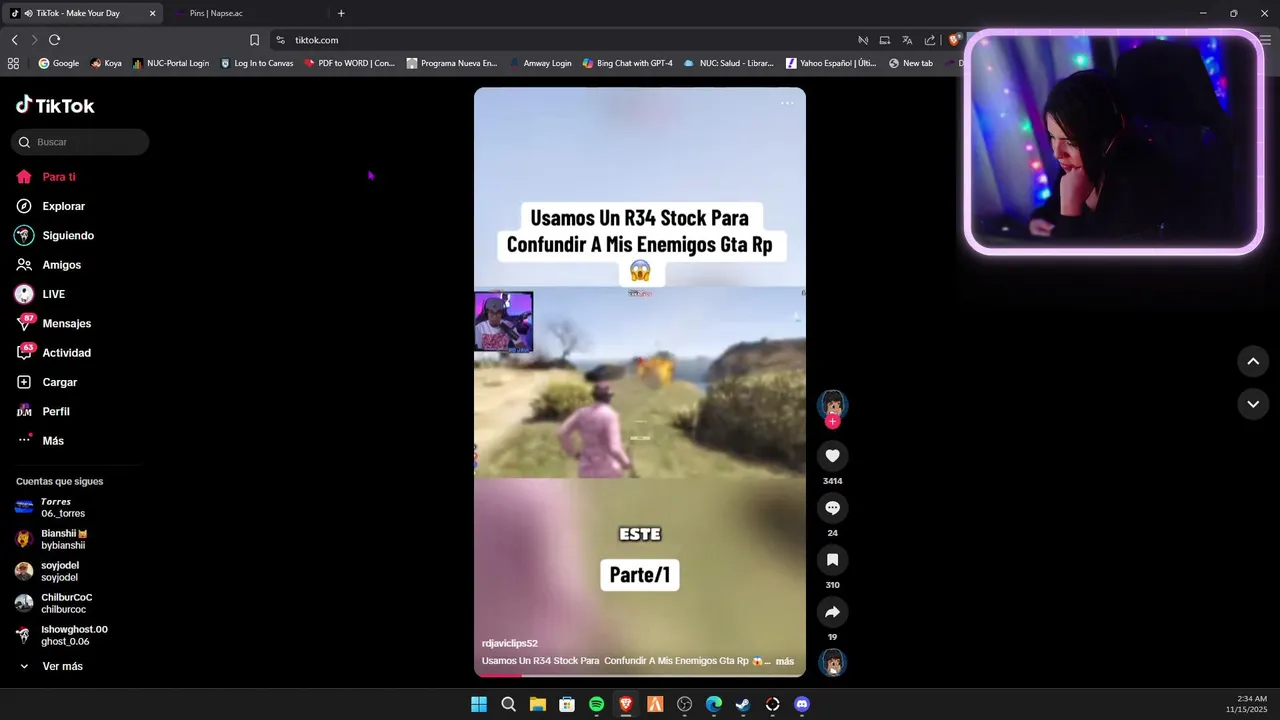Open OBS Studio from taskbar
This screenshot has width=1280, height=720.
684,704
